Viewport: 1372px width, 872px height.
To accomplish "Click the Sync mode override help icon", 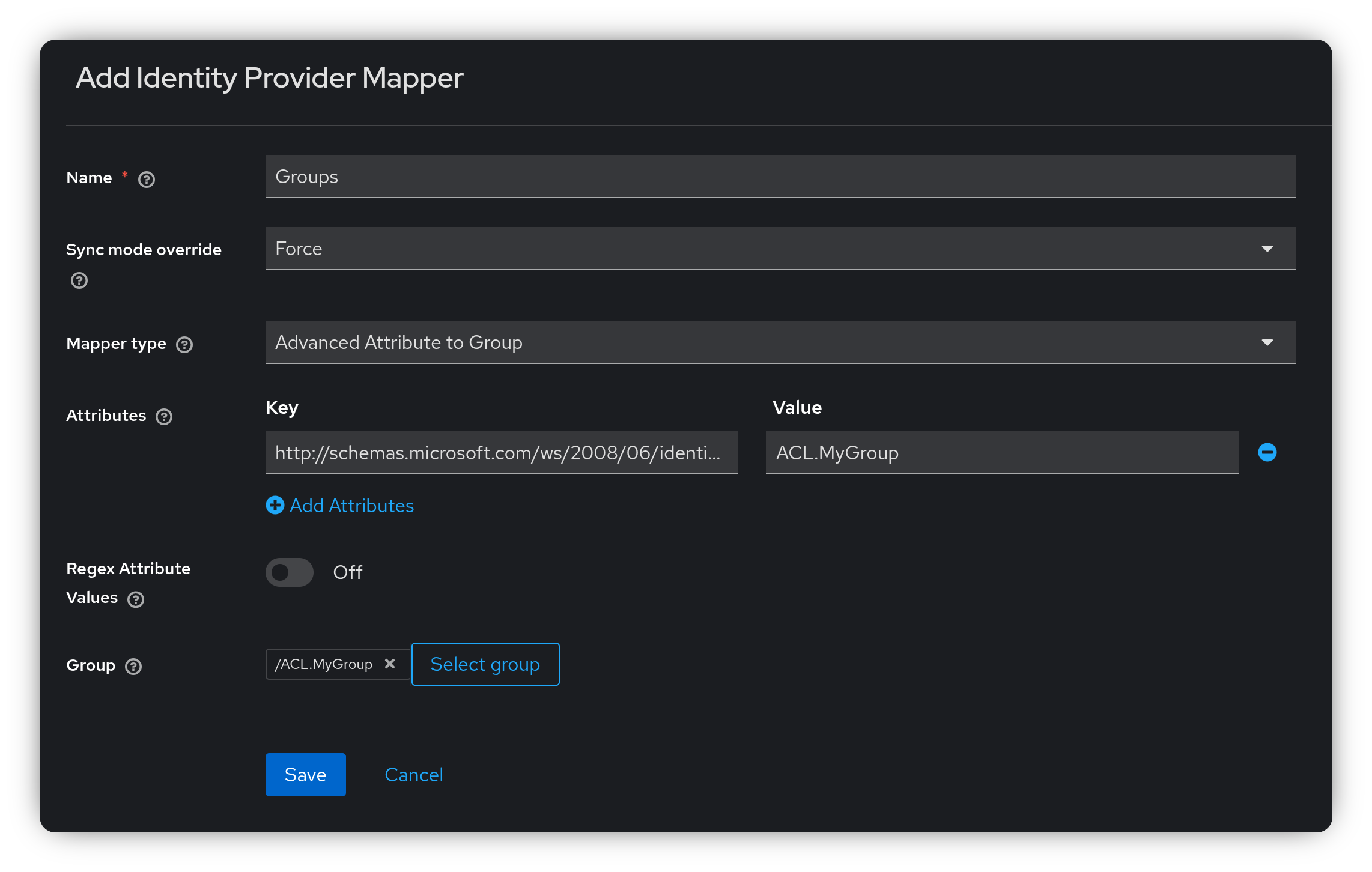I will click(x=79, y=280).
